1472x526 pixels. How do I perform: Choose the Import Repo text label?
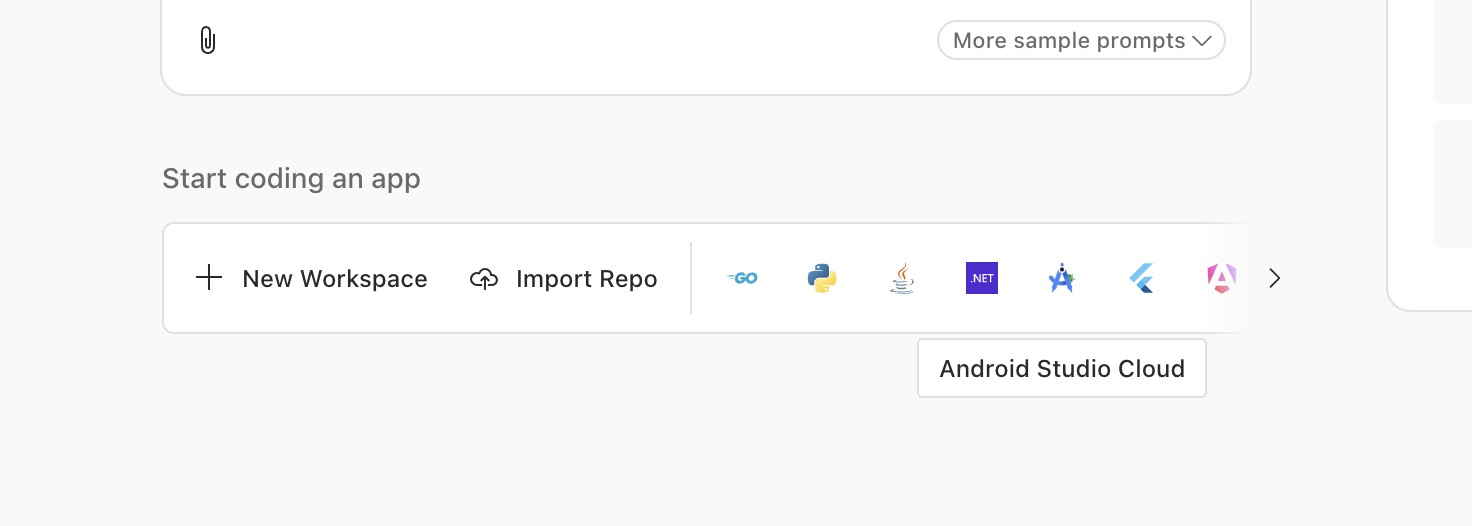click(x=587, y=279)
